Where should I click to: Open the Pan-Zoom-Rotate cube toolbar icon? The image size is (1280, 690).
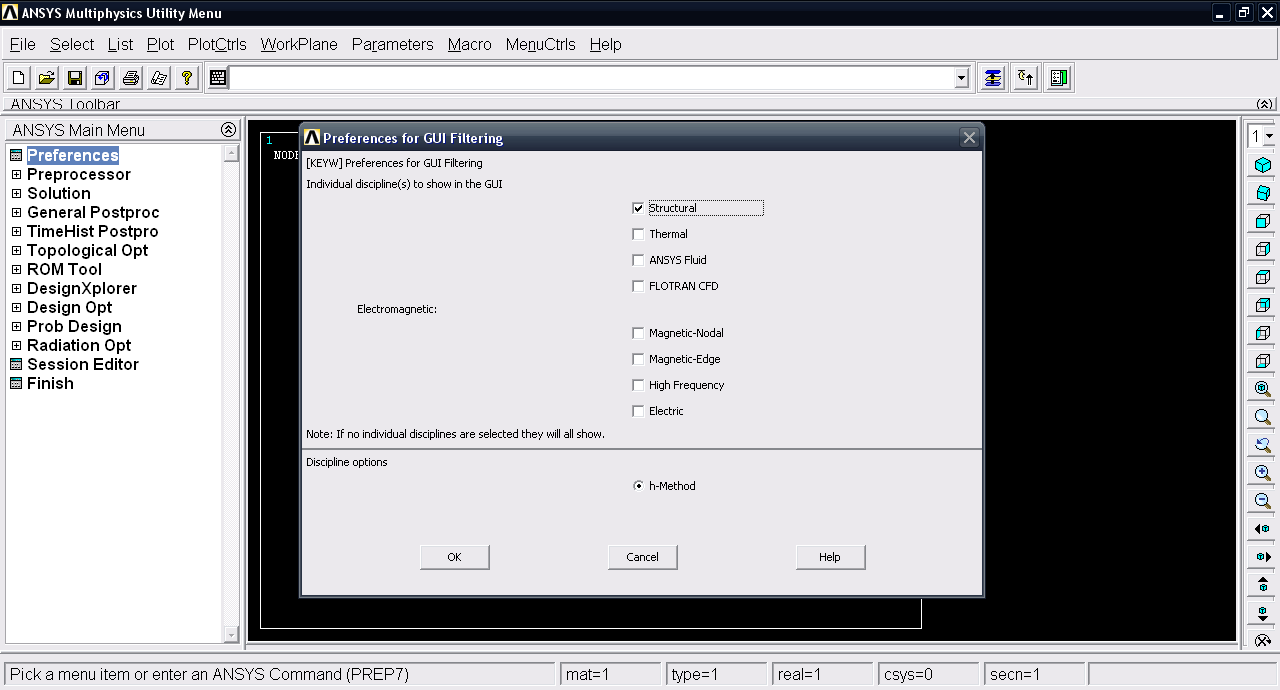pos(102,78)
